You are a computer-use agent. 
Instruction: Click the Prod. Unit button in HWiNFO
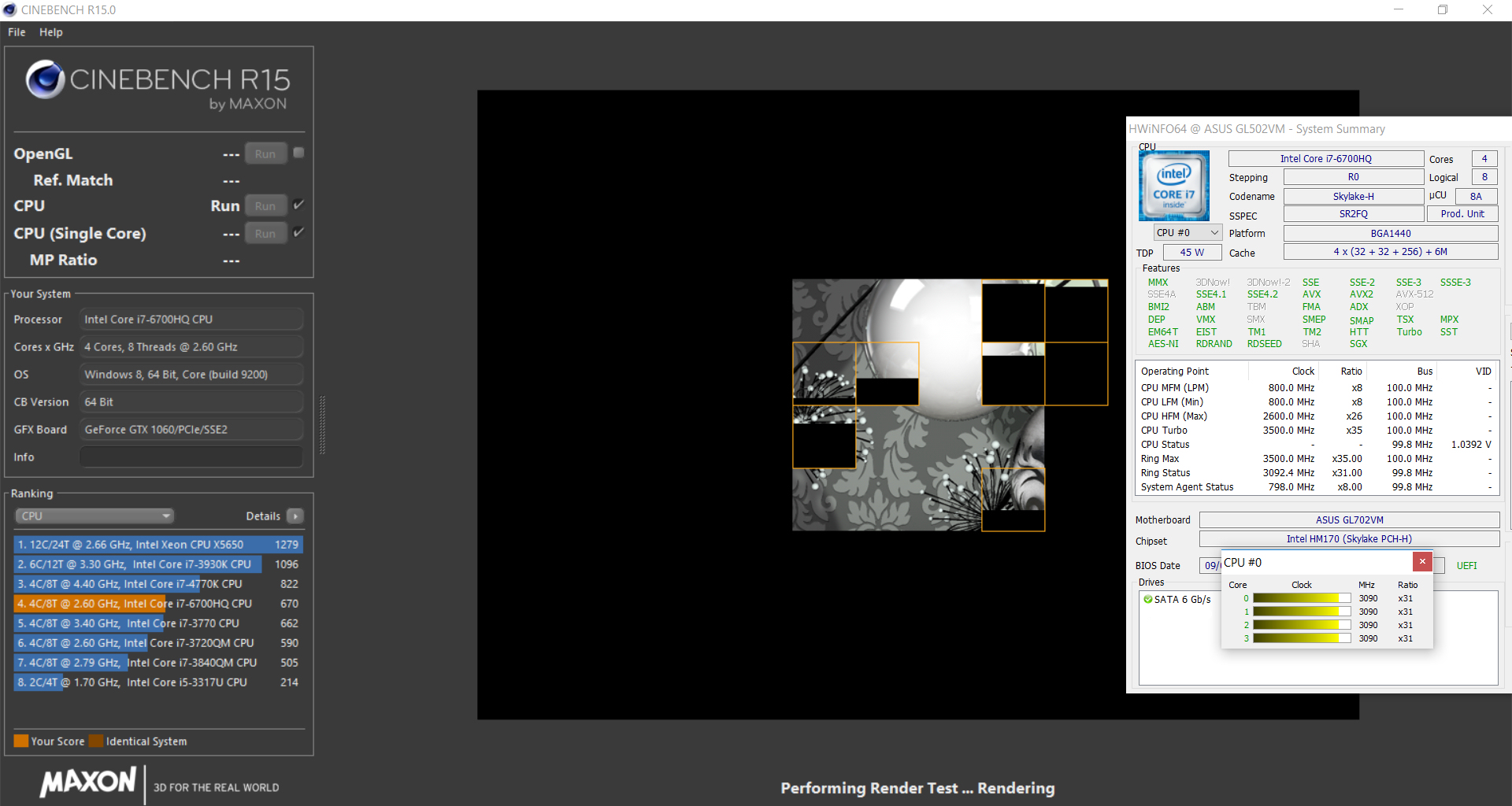click(1462, 214)
